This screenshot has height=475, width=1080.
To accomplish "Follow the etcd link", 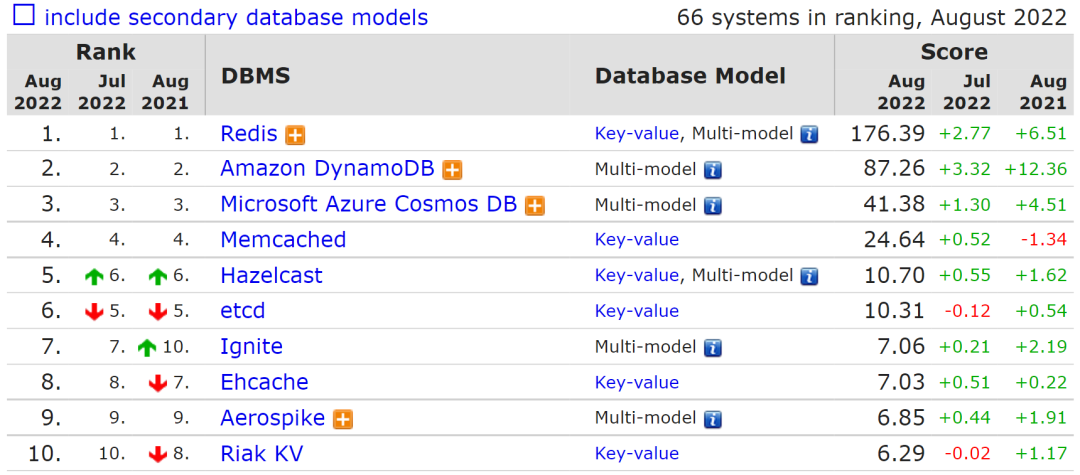I will point(243,311).
